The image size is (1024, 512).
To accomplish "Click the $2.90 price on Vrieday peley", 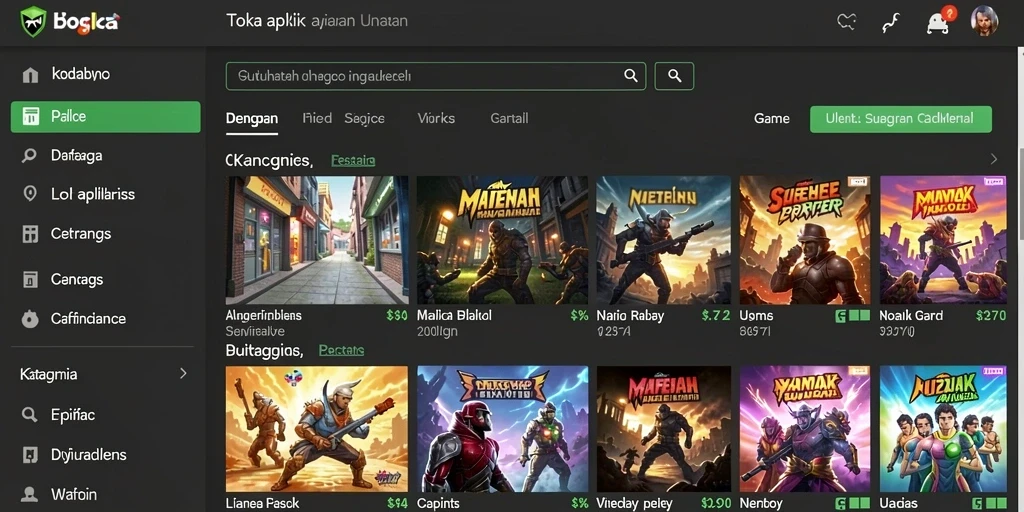I will click(x=716, y=504).
